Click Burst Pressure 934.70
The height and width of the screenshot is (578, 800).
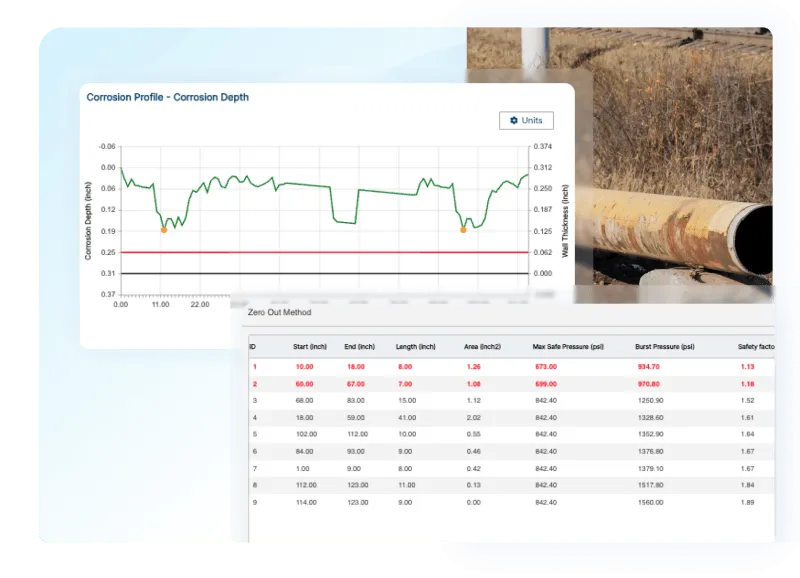point(648,367)
